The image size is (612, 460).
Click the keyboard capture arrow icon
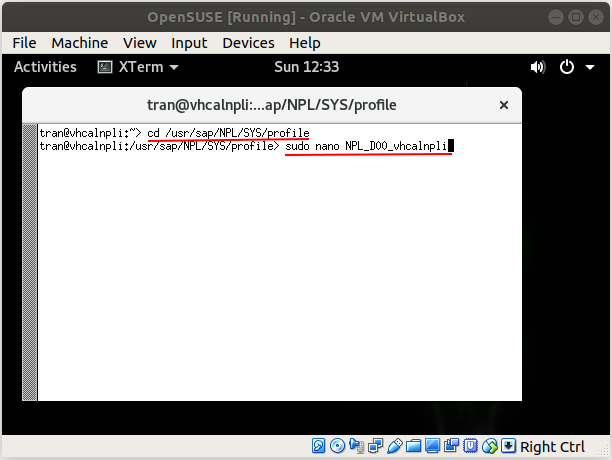[x=508, y=446]
